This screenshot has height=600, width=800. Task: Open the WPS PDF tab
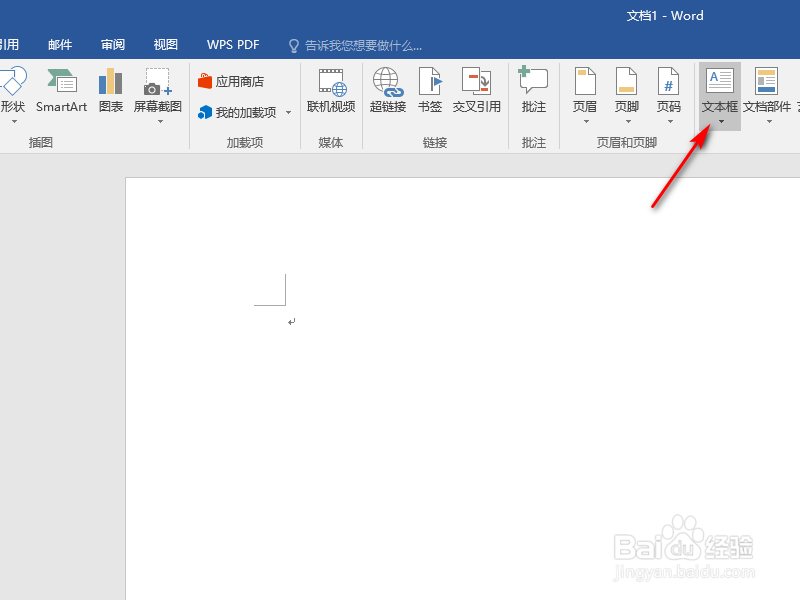point(233,45)
